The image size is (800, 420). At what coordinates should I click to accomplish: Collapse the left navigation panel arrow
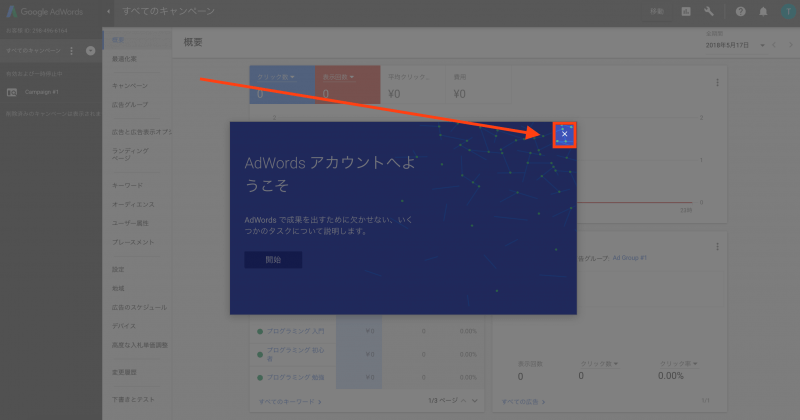[108, 11]
